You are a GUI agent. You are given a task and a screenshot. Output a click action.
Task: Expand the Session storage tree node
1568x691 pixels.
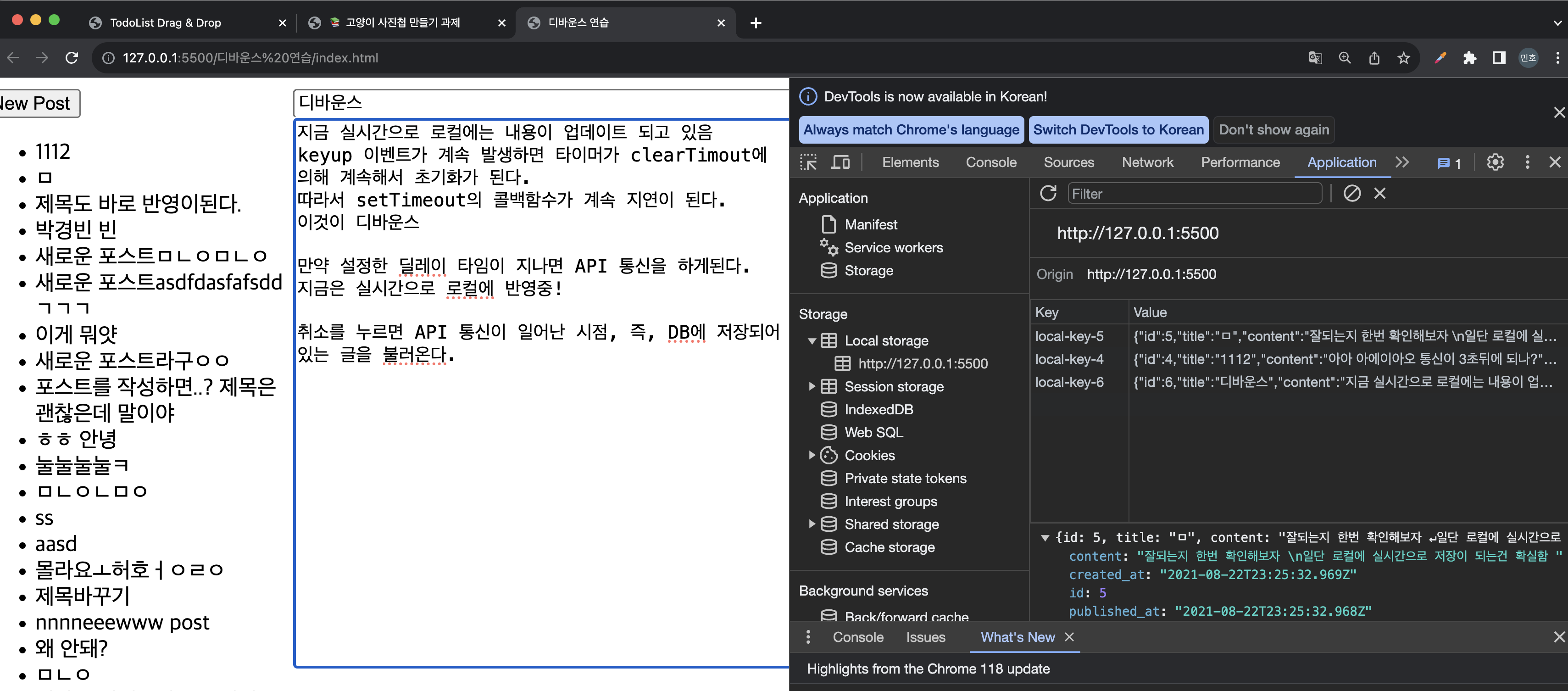coord(812,387)
